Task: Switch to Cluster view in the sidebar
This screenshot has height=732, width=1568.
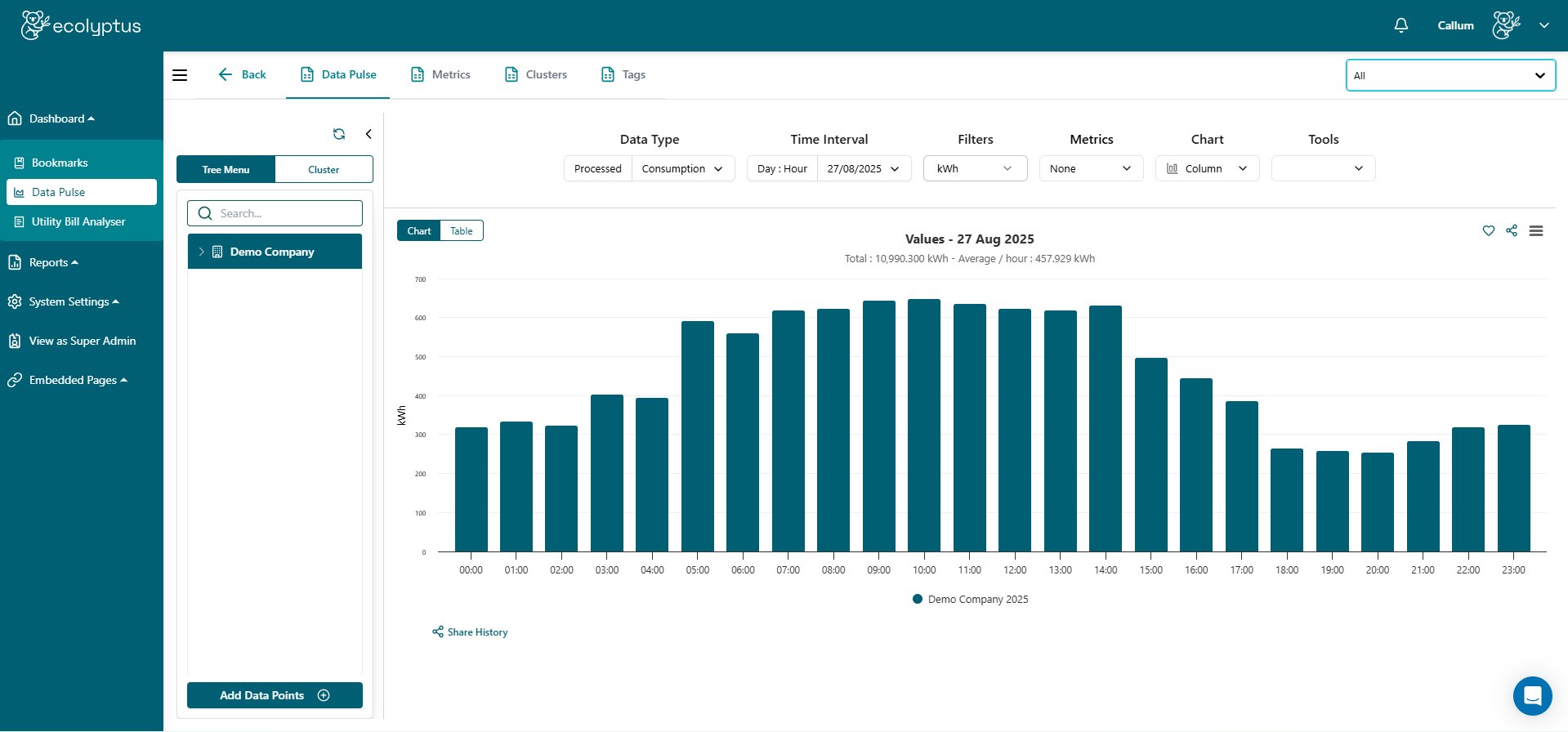Action: coord(324,170)
